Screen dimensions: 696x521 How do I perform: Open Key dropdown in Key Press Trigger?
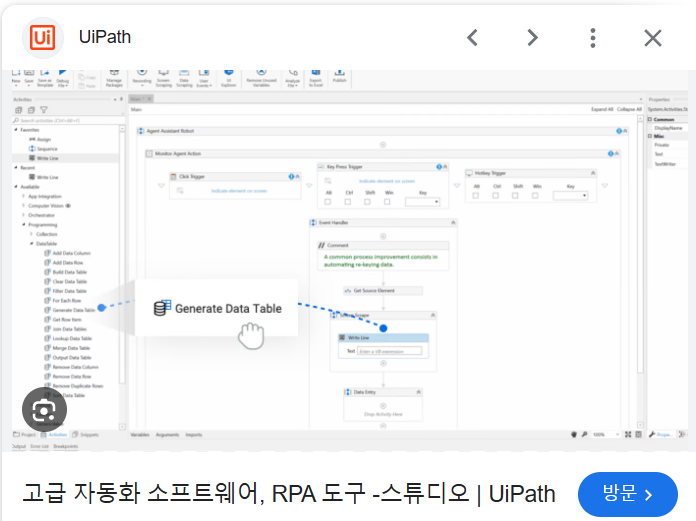pos(422,202)
